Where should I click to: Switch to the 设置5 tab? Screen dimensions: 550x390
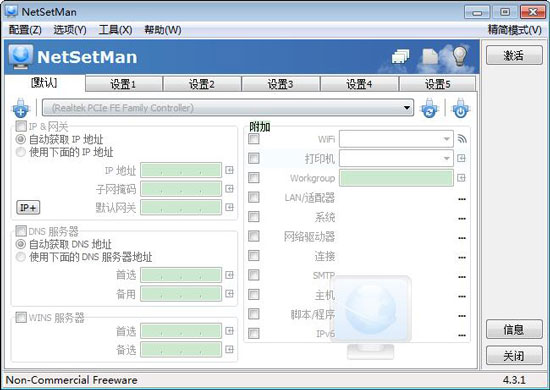(x=437, y=84)
